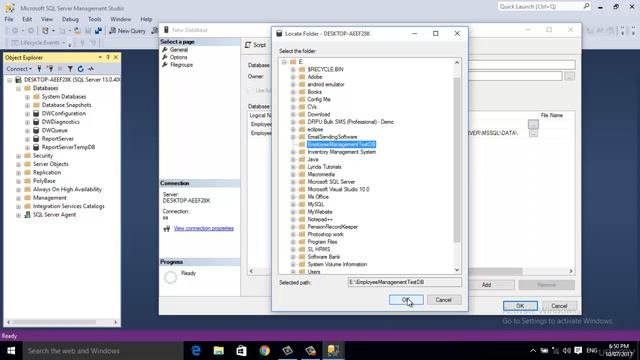Select the General page in New Database

point(179,50)
